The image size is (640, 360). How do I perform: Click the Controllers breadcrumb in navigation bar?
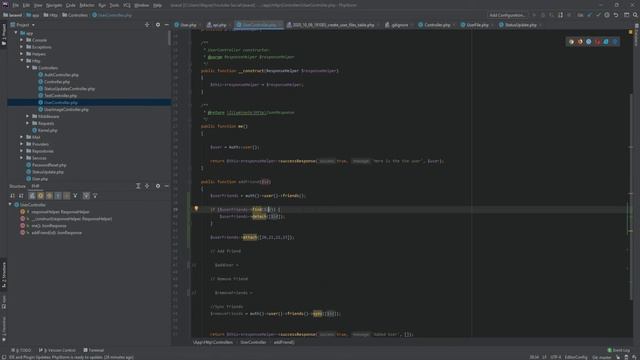(x=75, y=15)
